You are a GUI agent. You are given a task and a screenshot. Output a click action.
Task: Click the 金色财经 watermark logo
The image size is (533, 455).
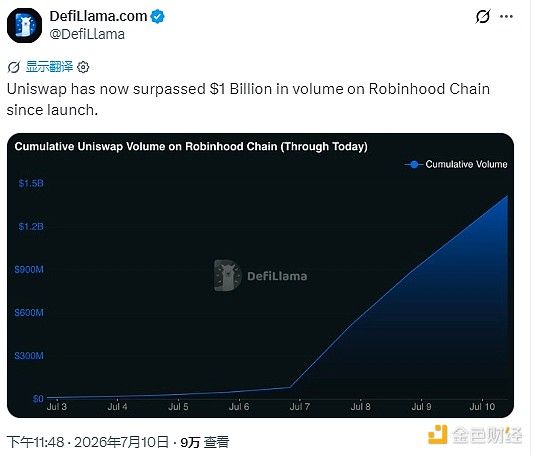pyautogui.click(x=475, y=434)
